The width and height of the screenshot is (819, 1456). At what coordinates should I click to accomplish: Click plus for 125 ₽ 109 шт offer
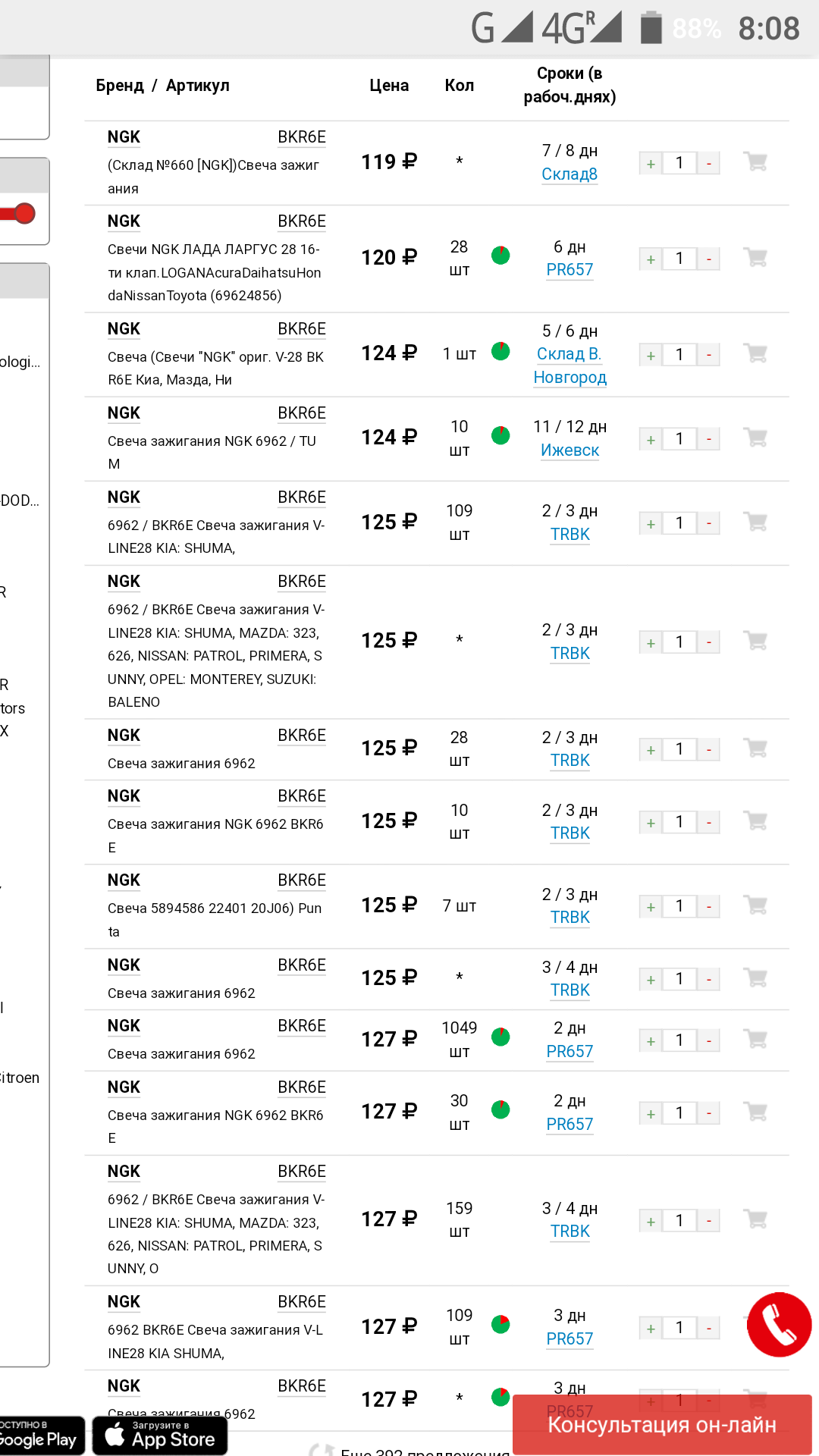pyautogui.click(x=651, y=523)
